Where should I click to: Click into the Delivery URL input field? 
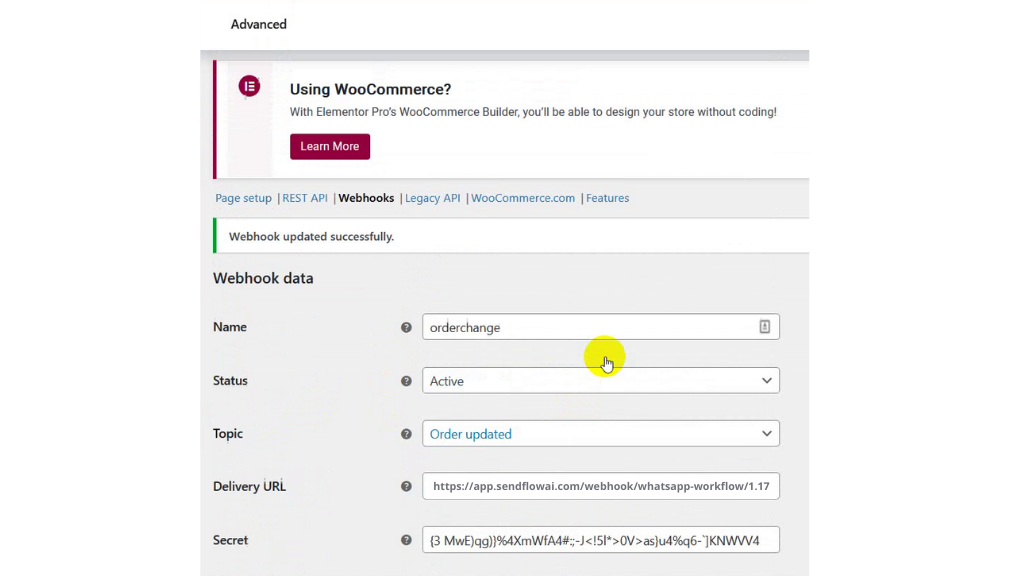(x=601, y=486)
